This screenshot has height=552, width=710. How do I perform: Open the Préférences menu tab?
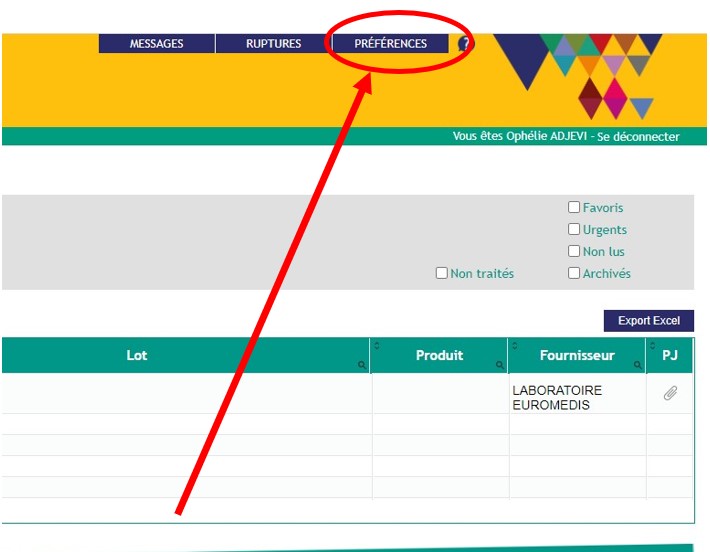(390, 44)
